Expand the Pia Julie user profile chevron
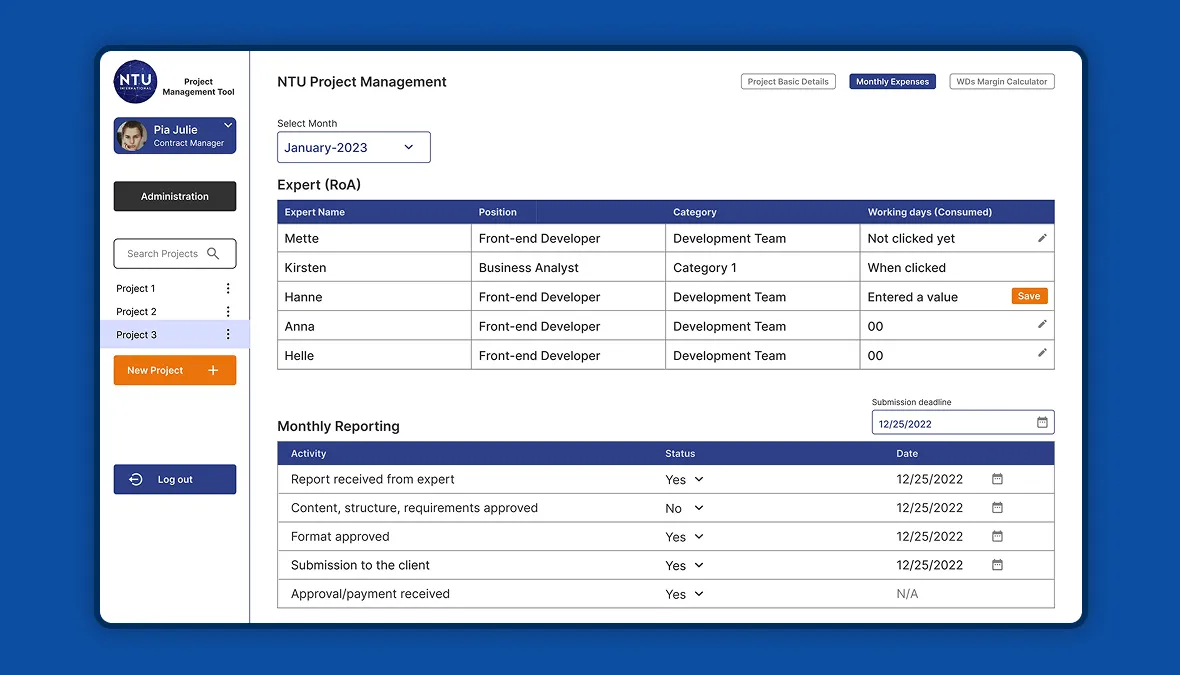This screenshot has height=675, width=1180. pyautogui.click(x=227, y=125)
